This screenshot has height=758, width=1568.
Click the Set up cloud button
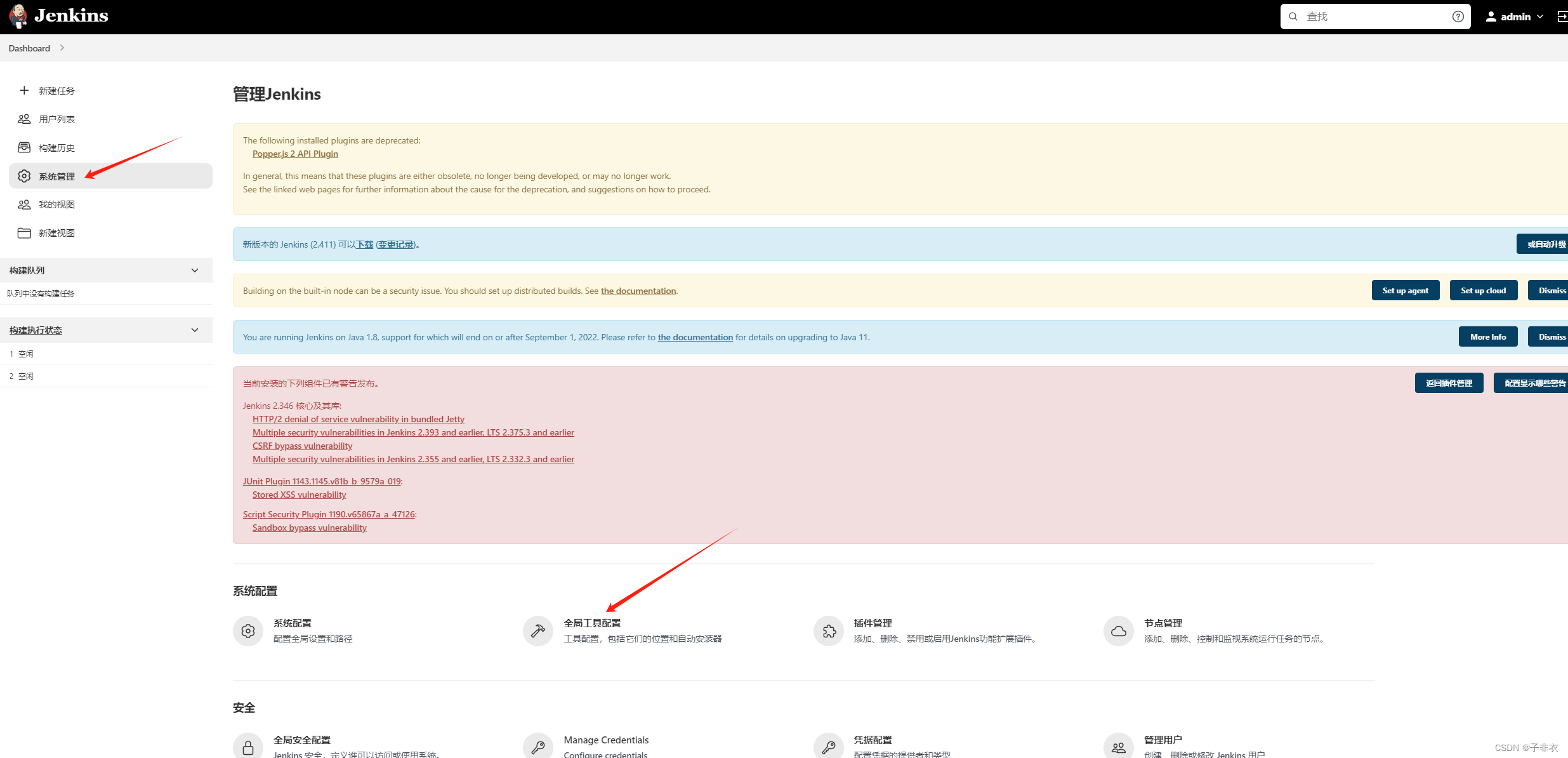[x=1484, y=290]
